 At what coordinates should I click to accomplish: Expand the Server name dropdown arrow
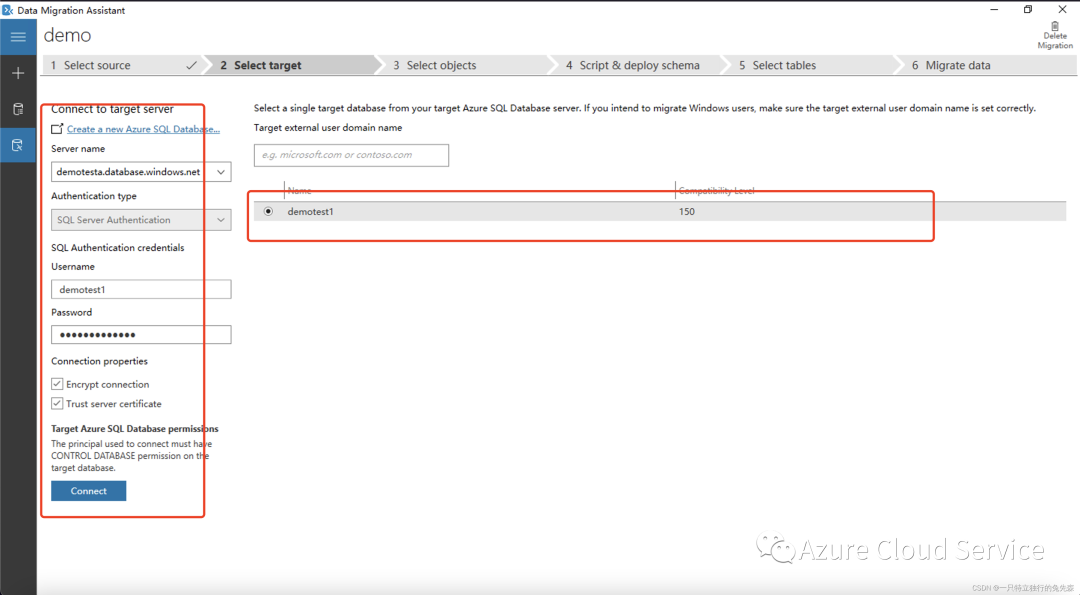tap(220, 171)
